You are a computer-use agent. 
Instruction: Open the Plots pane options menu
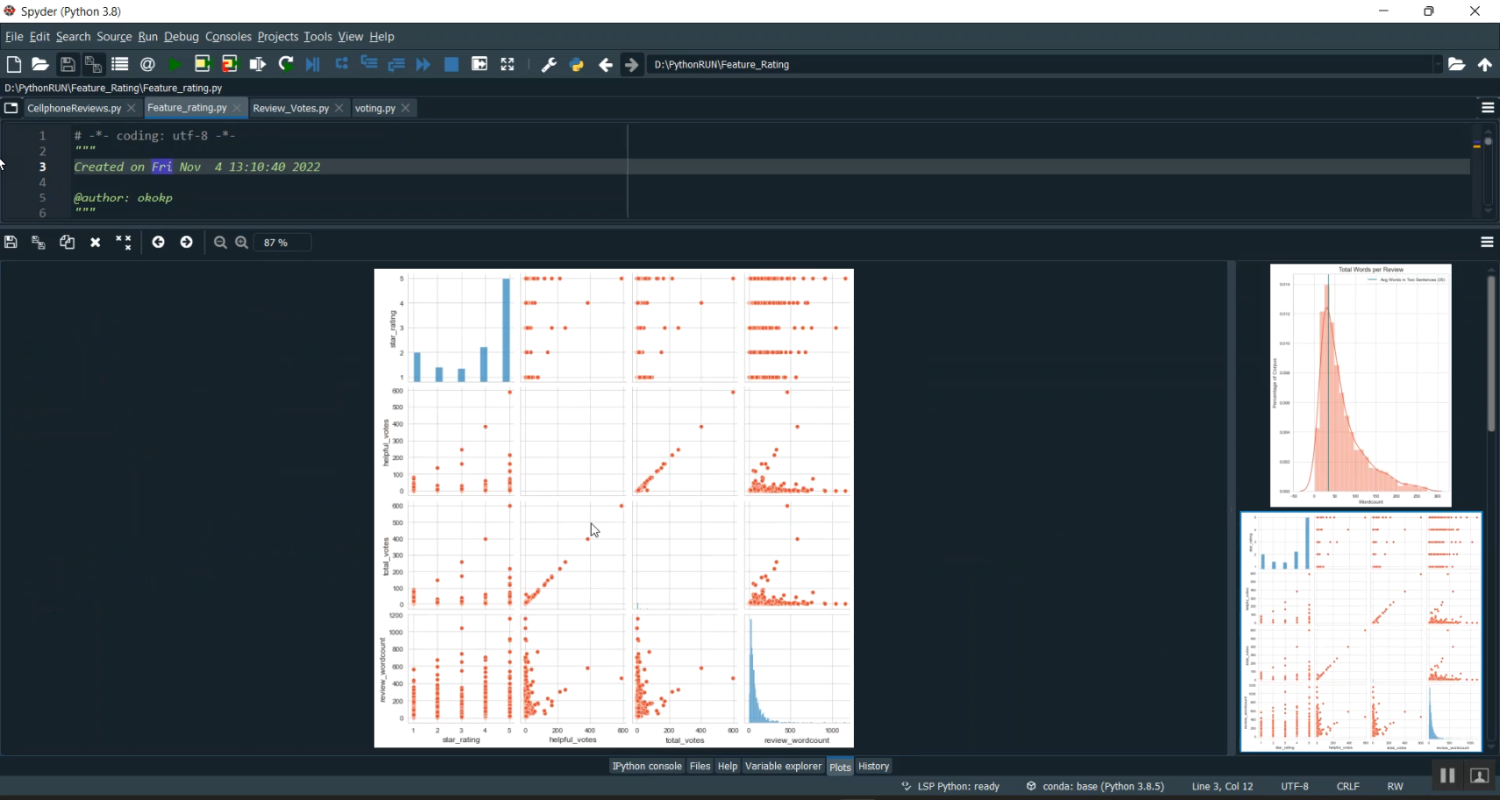1487,242
